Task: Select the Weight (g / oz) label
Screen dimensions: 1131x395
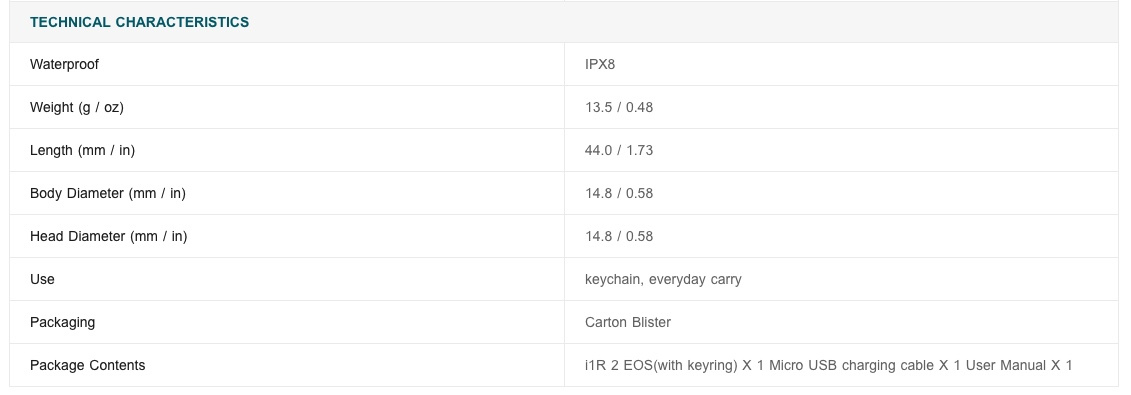Action: click(x=76, y=107)
